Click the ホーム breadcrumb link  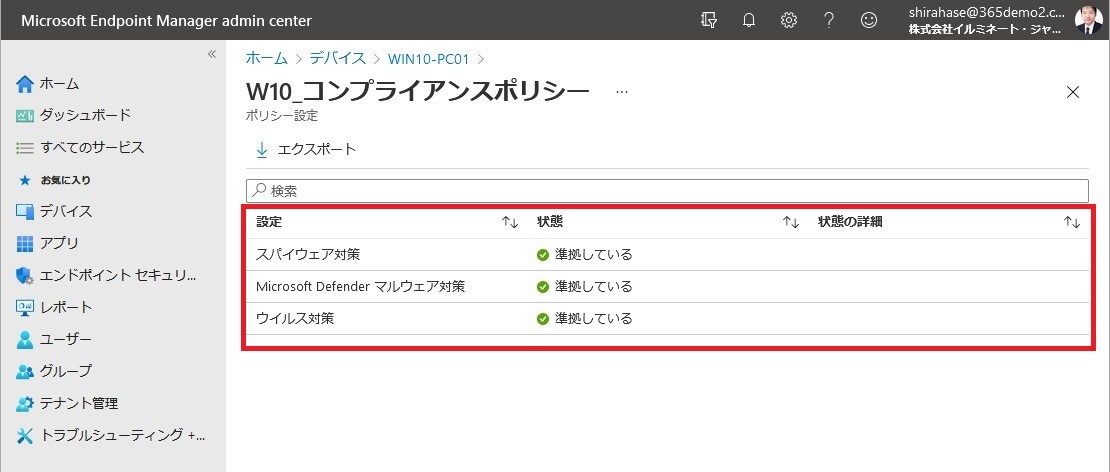267,59
